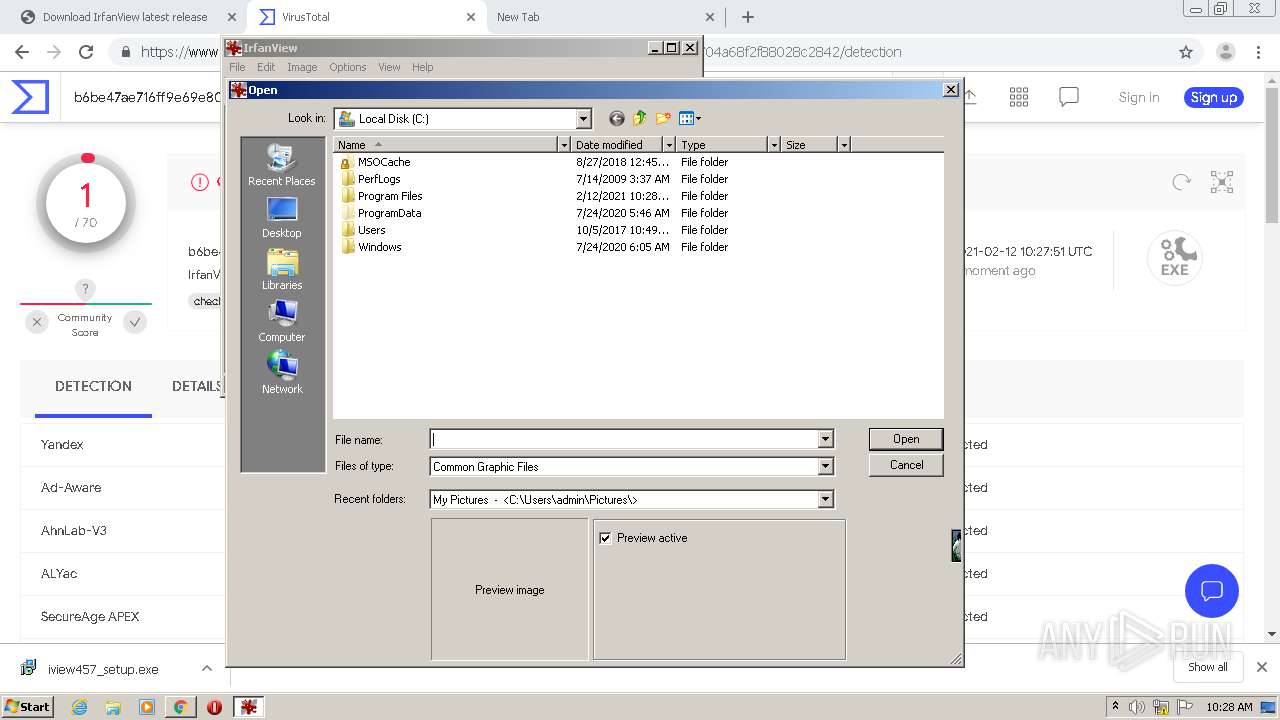Image resolution: width=1280 pixels, height=720 pixels.
Task: Expand Recent folders dropdown
Action: pos(825,499)
